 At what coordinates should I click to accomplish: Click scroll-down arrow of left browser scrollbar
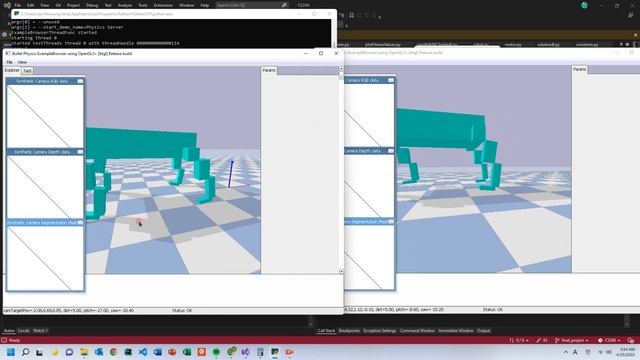(341, 271)
